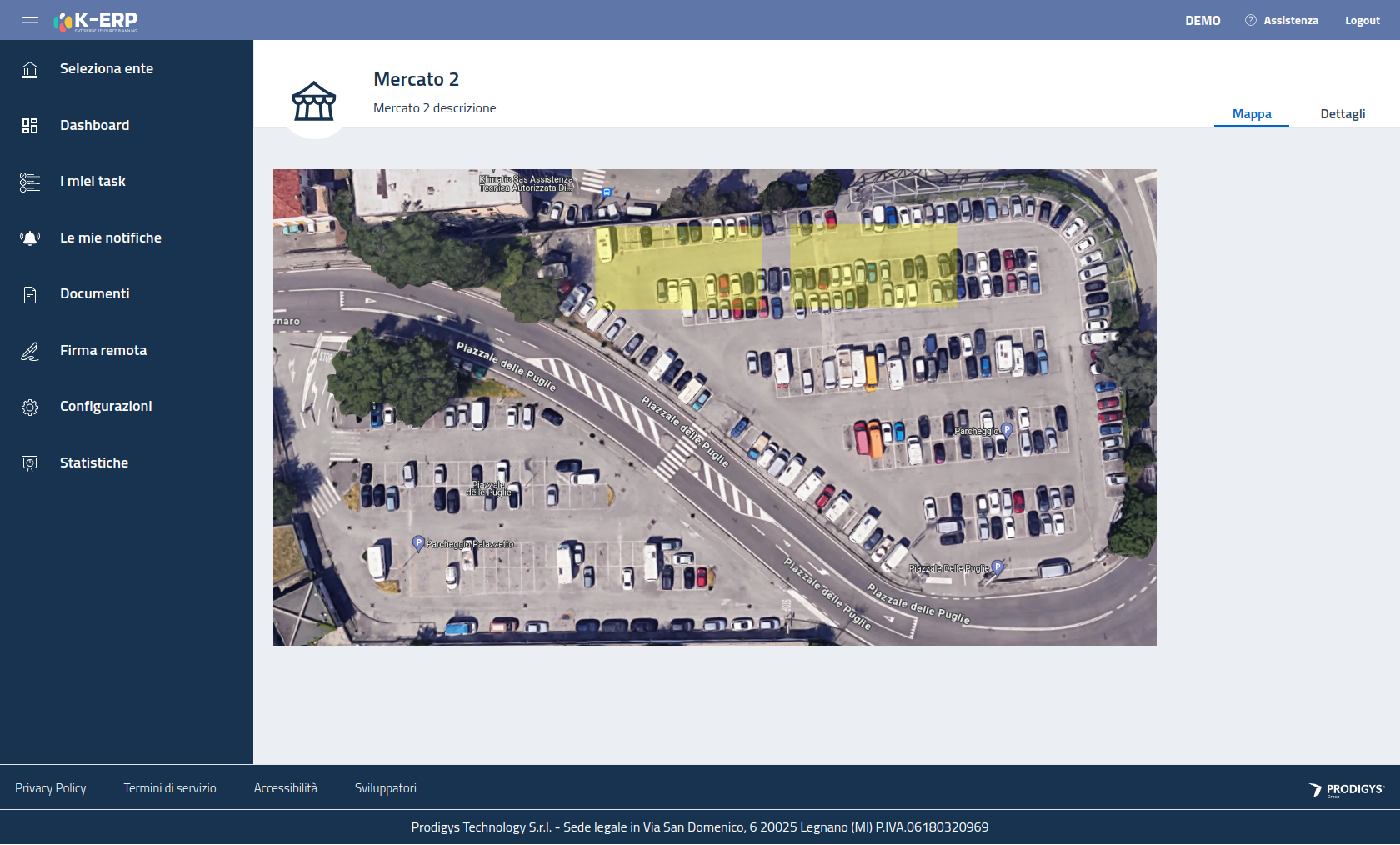The image size is (1400, 845).
Task: Select the Mappa tab
Action: click(x=1252, y=114)
